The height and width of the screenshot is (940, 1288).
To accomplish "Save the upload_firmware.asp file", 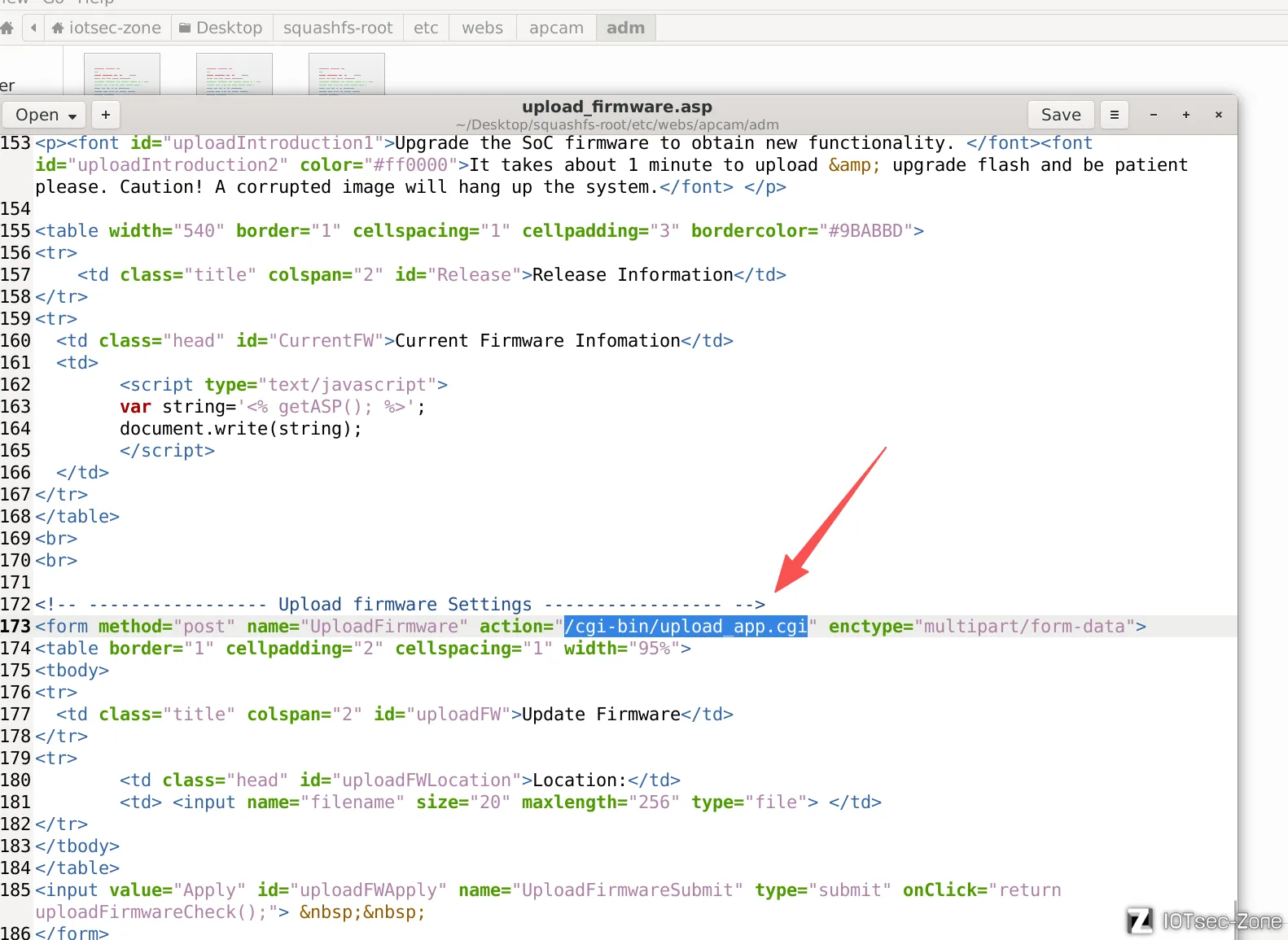I will click(x=1061, y=115).
